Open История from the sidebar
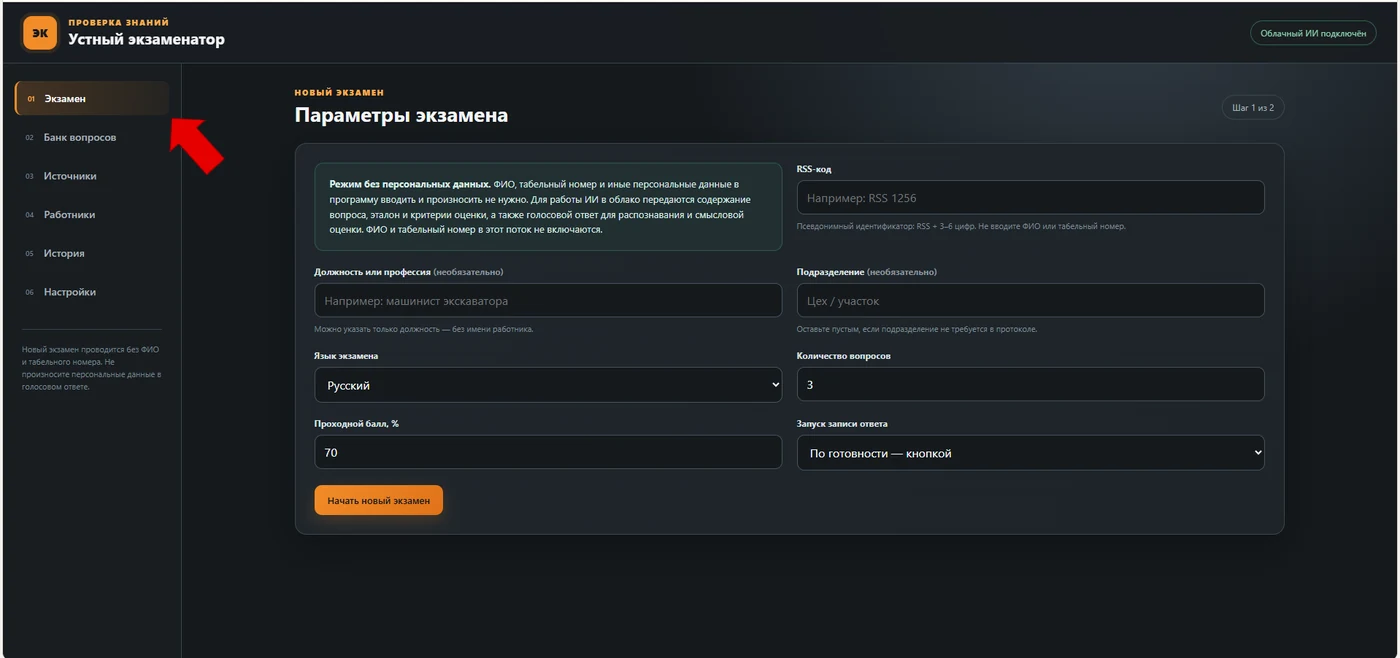Viewport: 1400px width, 658px height. 92,254
